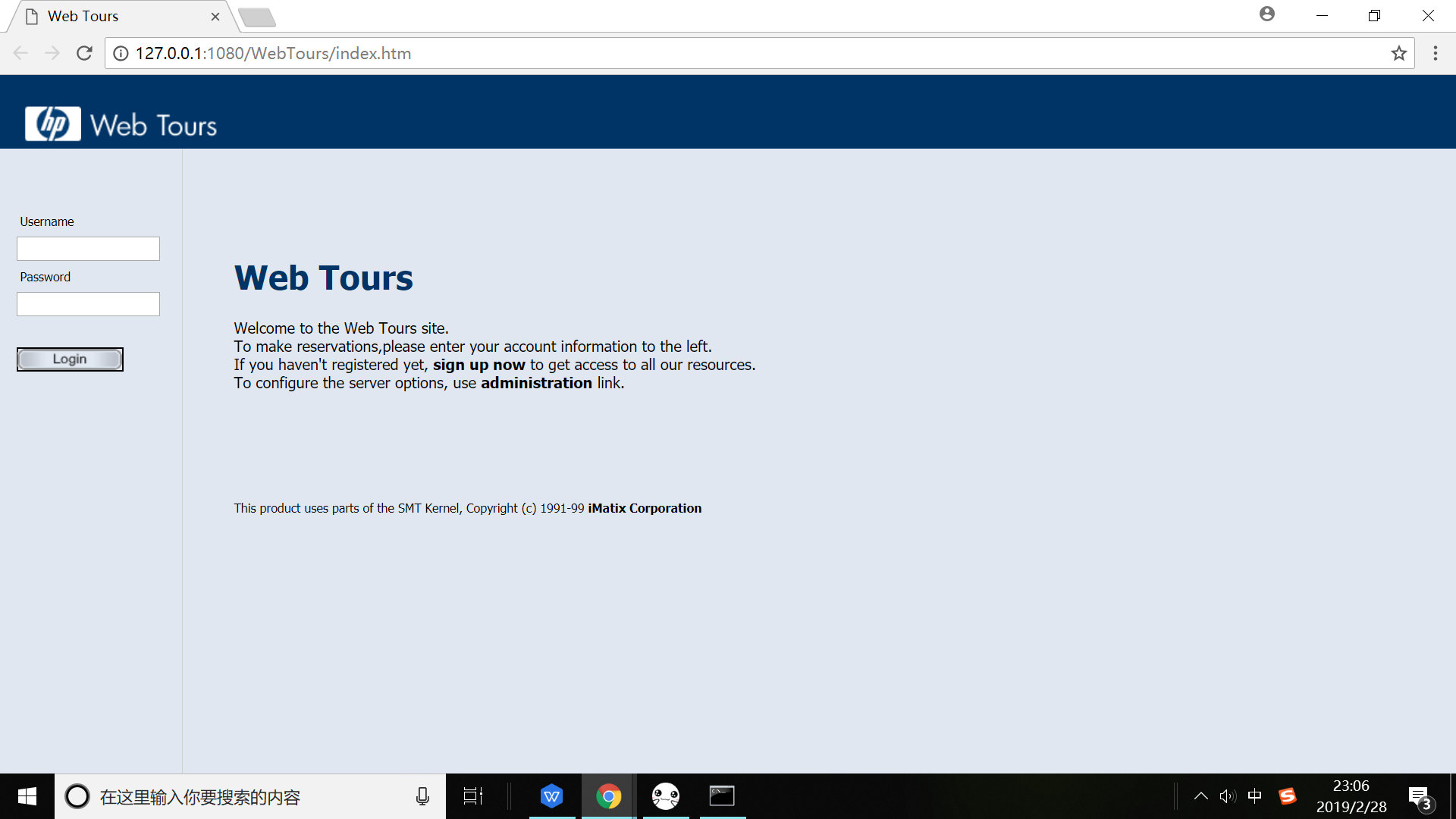
Task: Click the Login button
Action: (69, 359)
